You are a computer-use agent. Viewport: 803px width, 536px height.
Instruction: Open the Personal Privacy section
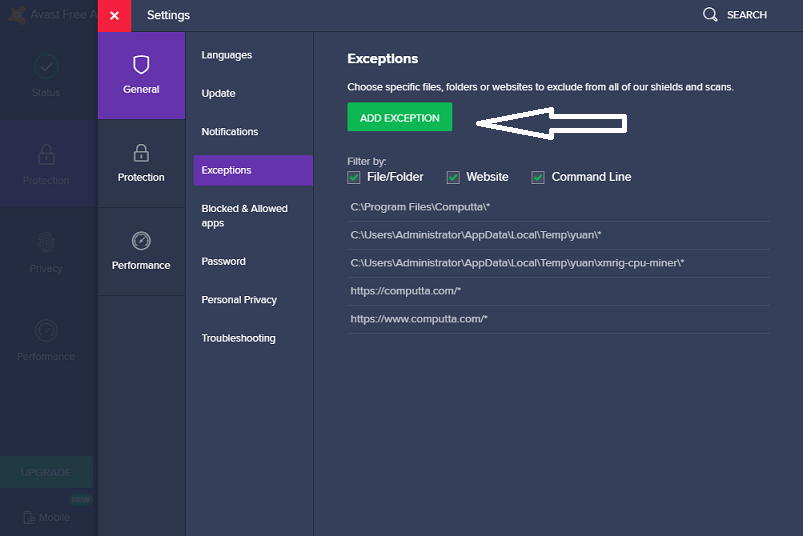coord(239,299)
